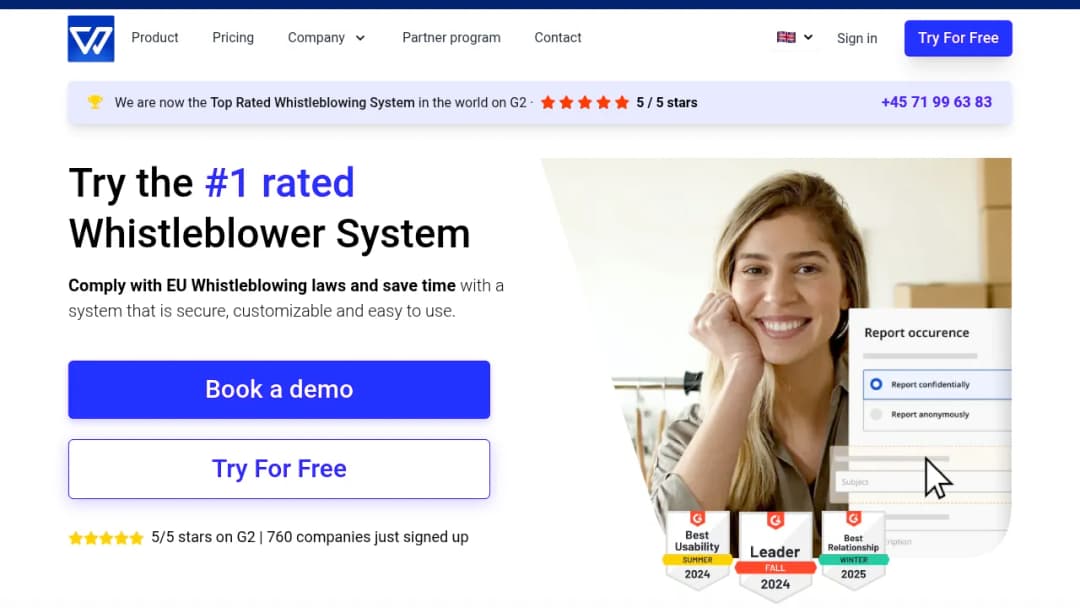
Task: Click the outlined Try For Free button
Action: click(279, 469)
